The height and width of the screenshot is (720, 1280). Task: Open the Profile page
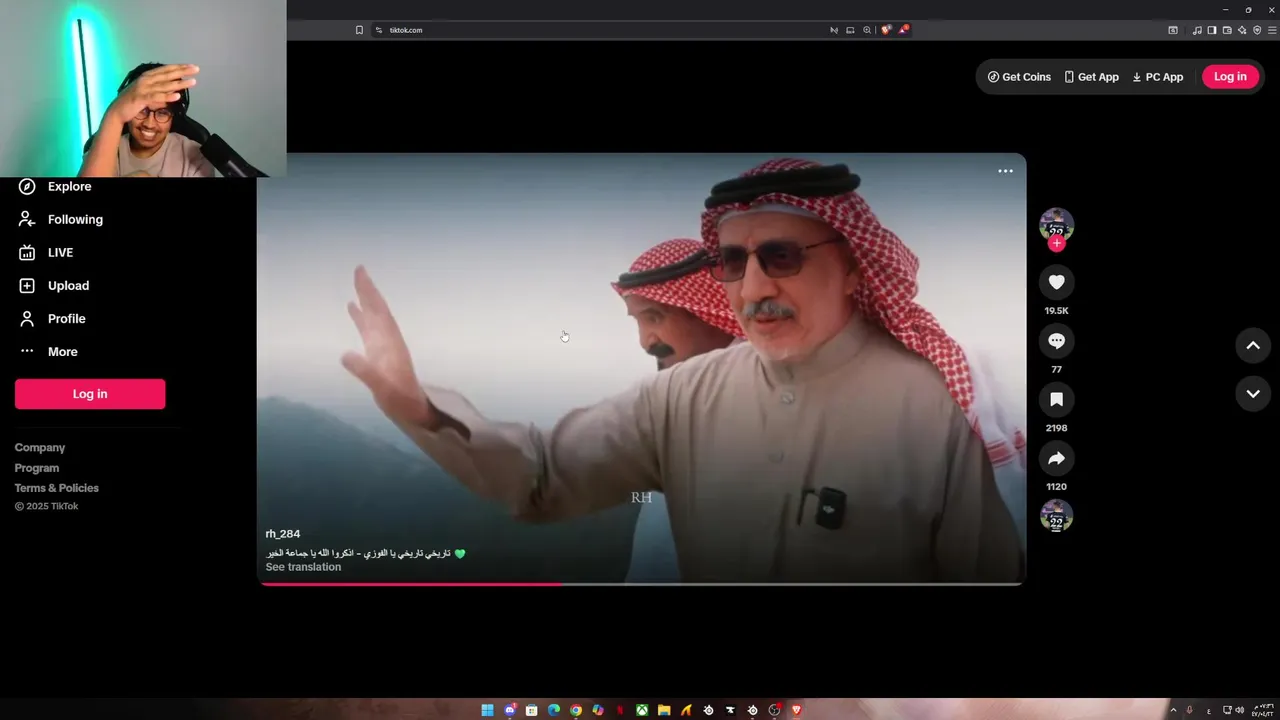[x=52, y=318]
